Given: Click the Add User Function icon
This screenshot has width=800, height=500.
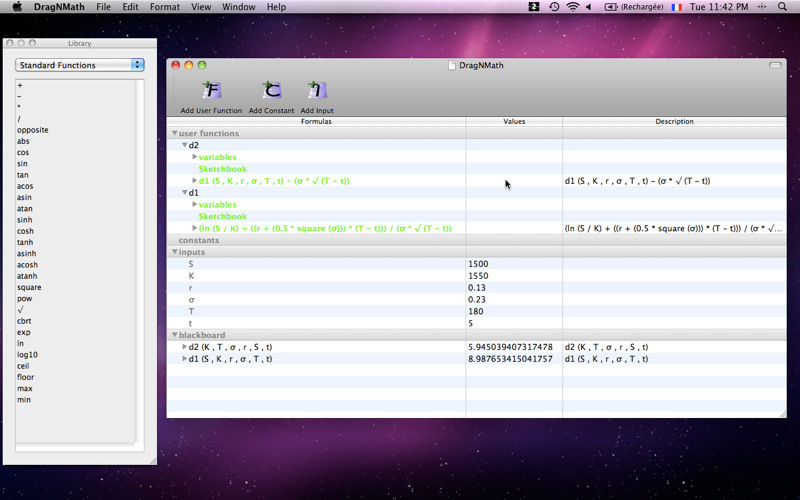Looking at the screenshot, I should [x=211, y=91].
